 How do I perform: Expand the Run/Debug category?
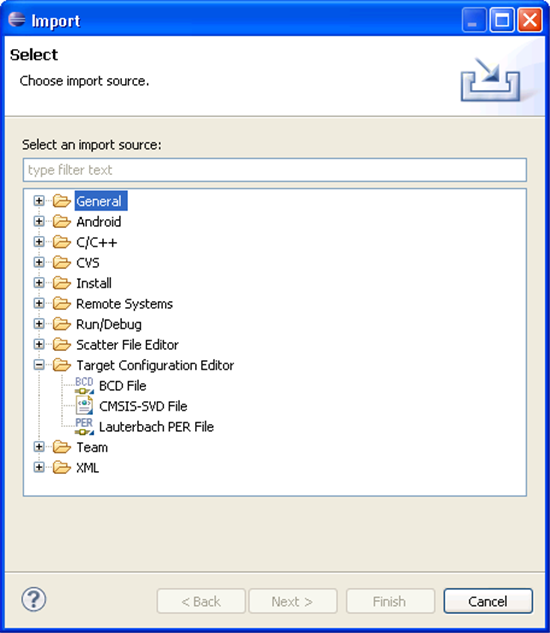(39, 324)
